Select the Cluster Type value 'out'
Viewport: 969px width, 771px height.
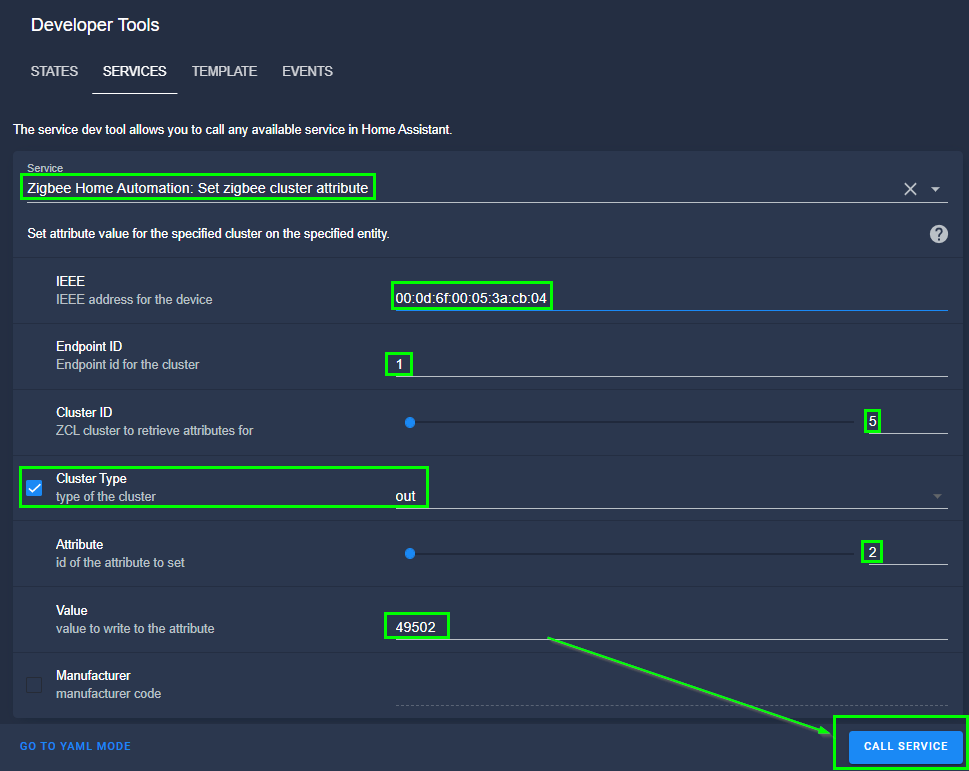click(405, 496)
